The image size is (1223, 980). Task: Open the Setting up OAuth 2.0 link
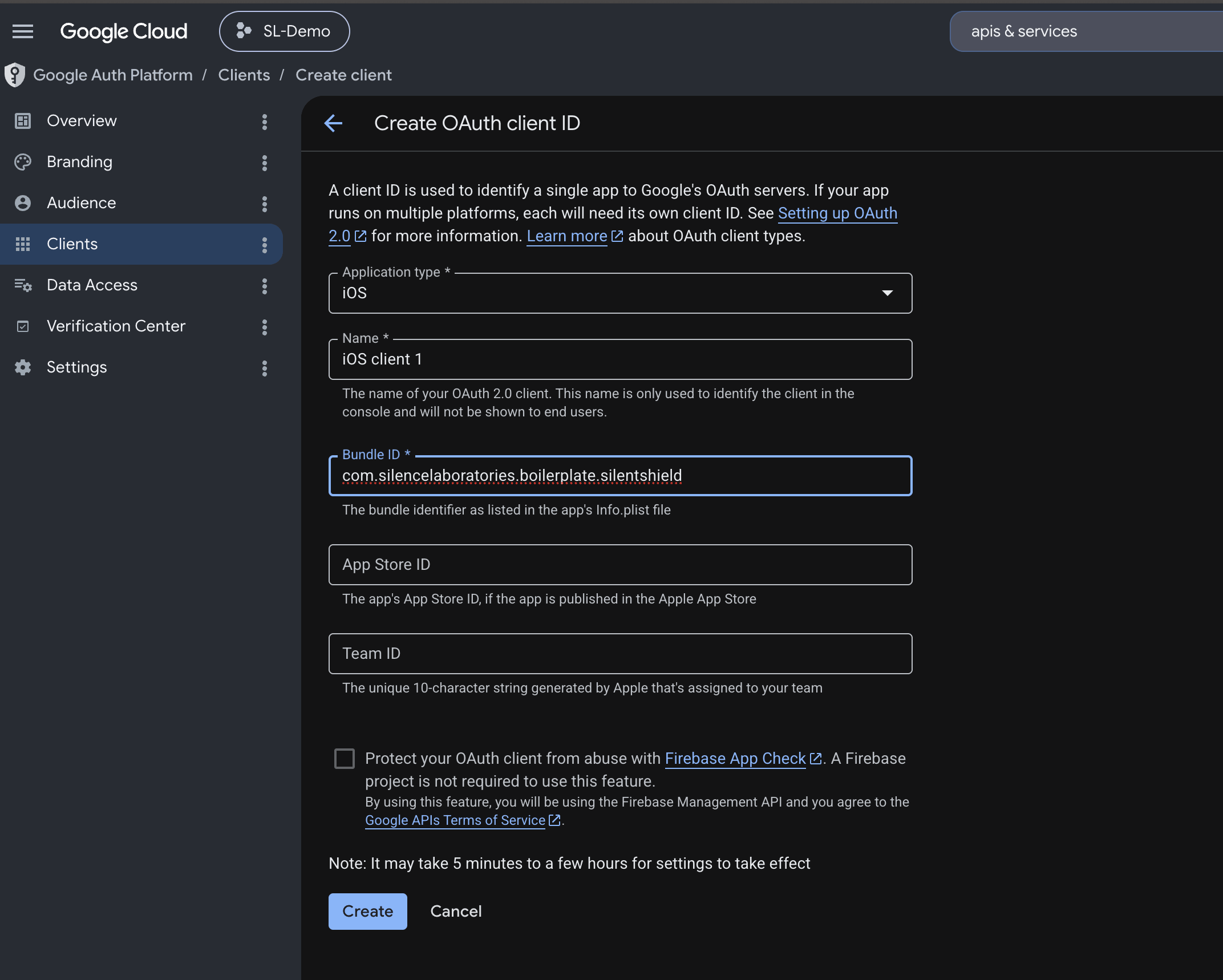click(x=837, y=213)
